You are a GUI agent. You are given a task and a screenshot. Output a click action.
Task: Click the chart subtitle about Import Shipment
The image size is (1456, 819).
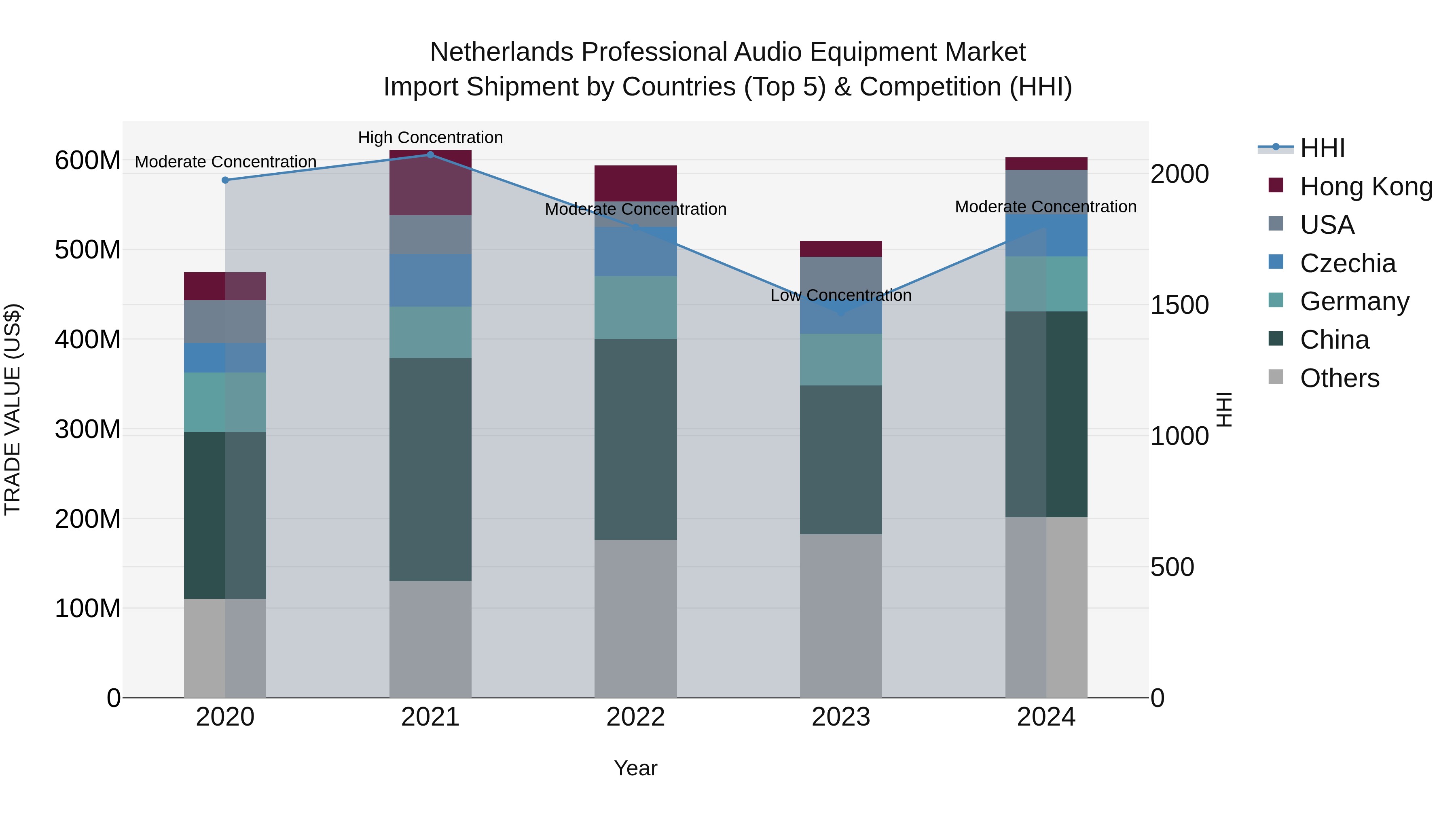pos(728,87)
